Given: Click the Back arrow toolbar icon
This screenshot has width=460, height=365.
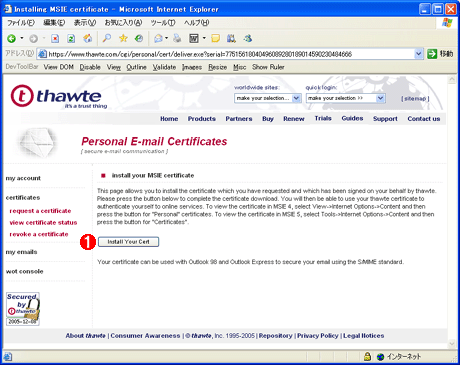Looking at the screenshot, I should [x=11, y=39].
